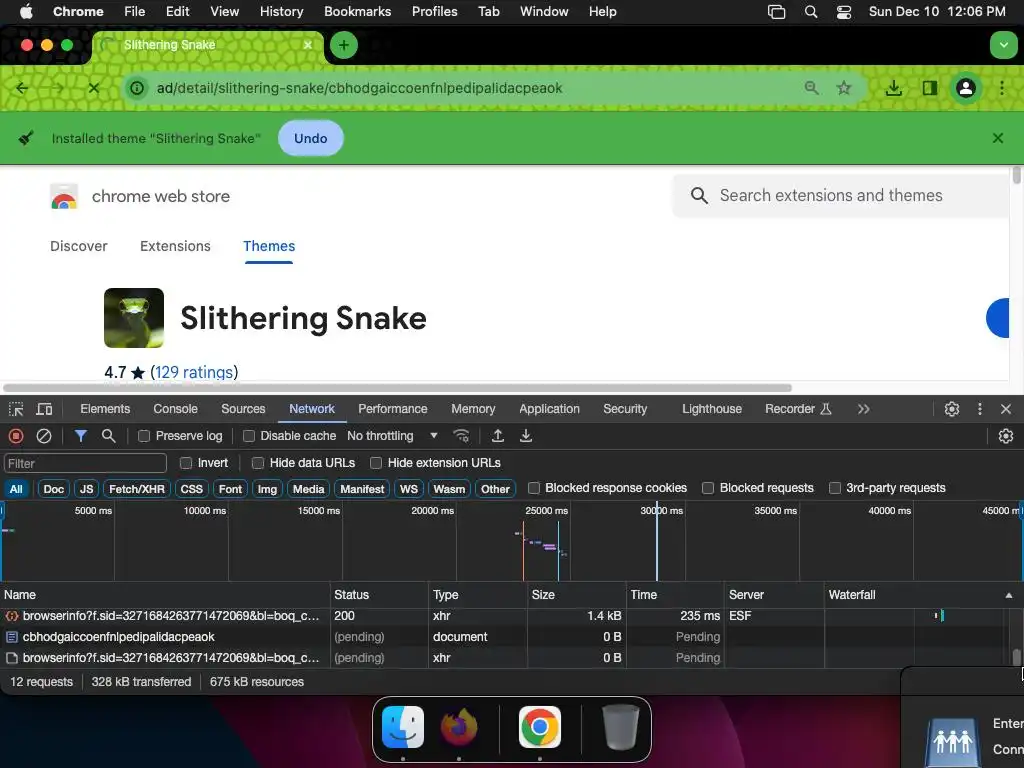
Task: Check Hide data URLs
Action: 258,463
